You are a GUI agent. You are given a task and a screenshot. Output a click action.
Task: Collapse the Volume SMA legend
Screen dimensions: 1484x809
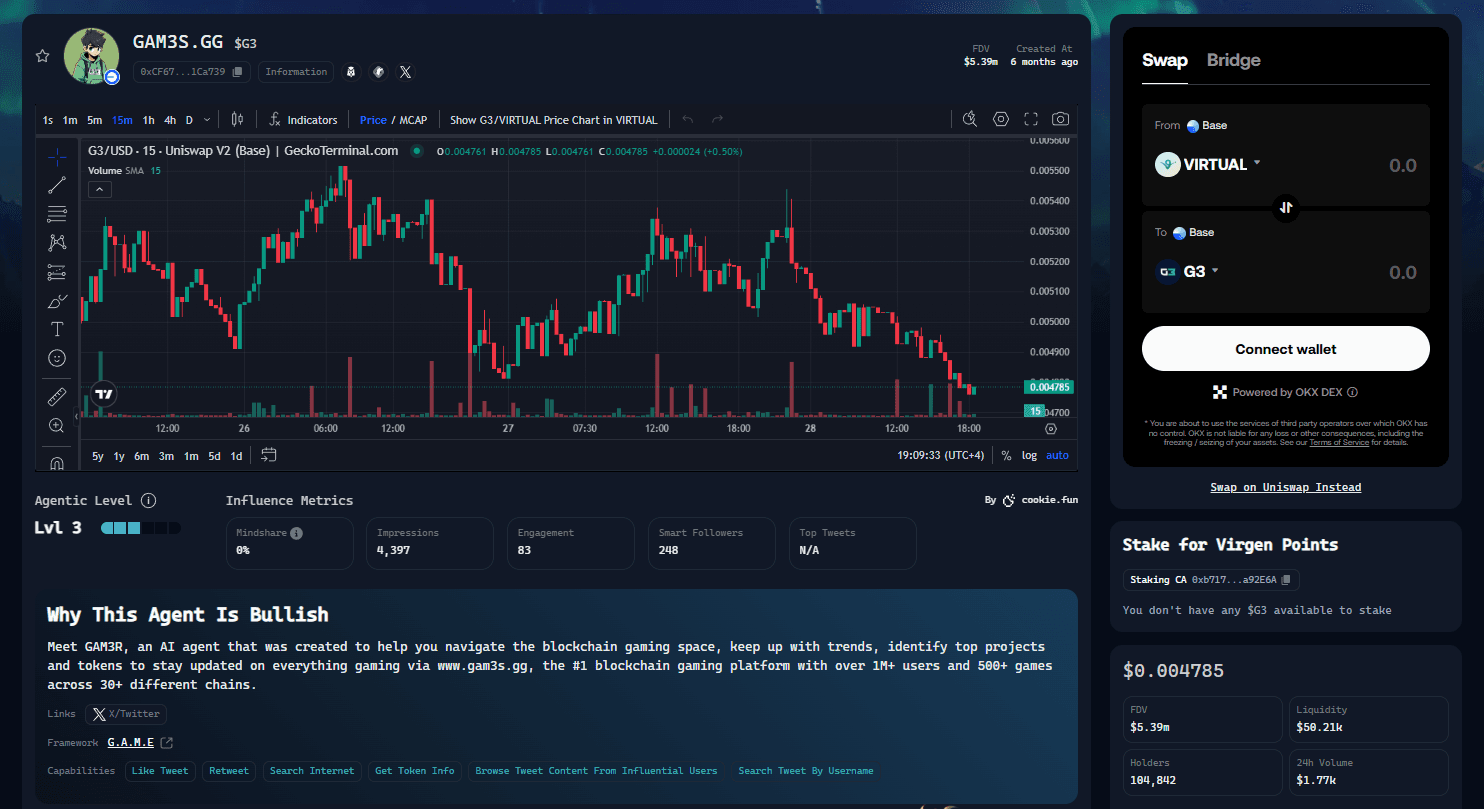point(101,189)
